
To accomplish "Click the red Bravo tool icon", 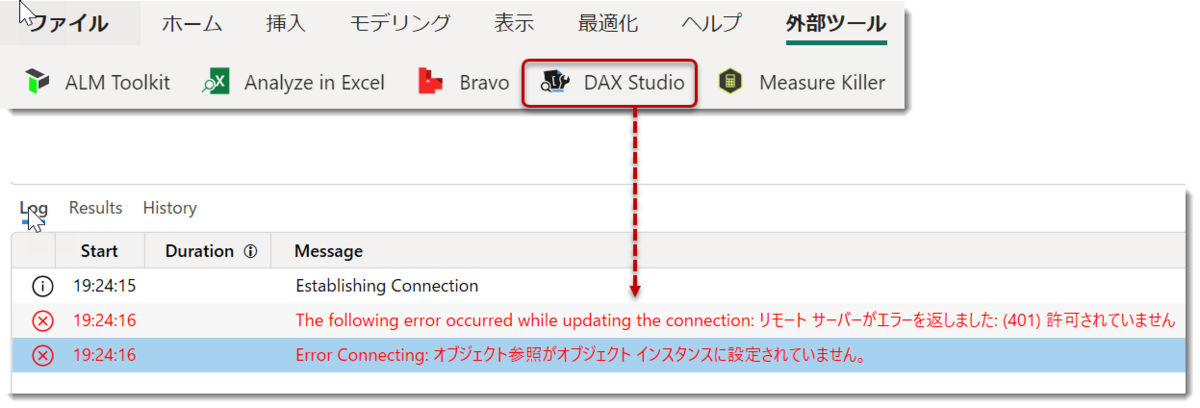I will point(431,83).
